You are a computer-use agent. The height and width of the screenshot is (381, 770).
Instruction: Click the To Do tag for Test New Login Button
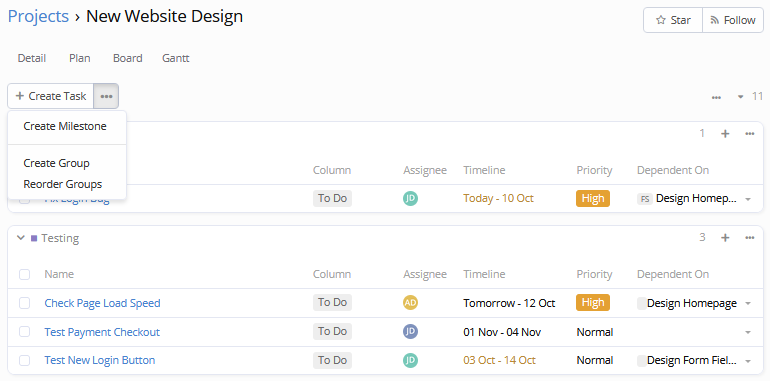(332, 360)
